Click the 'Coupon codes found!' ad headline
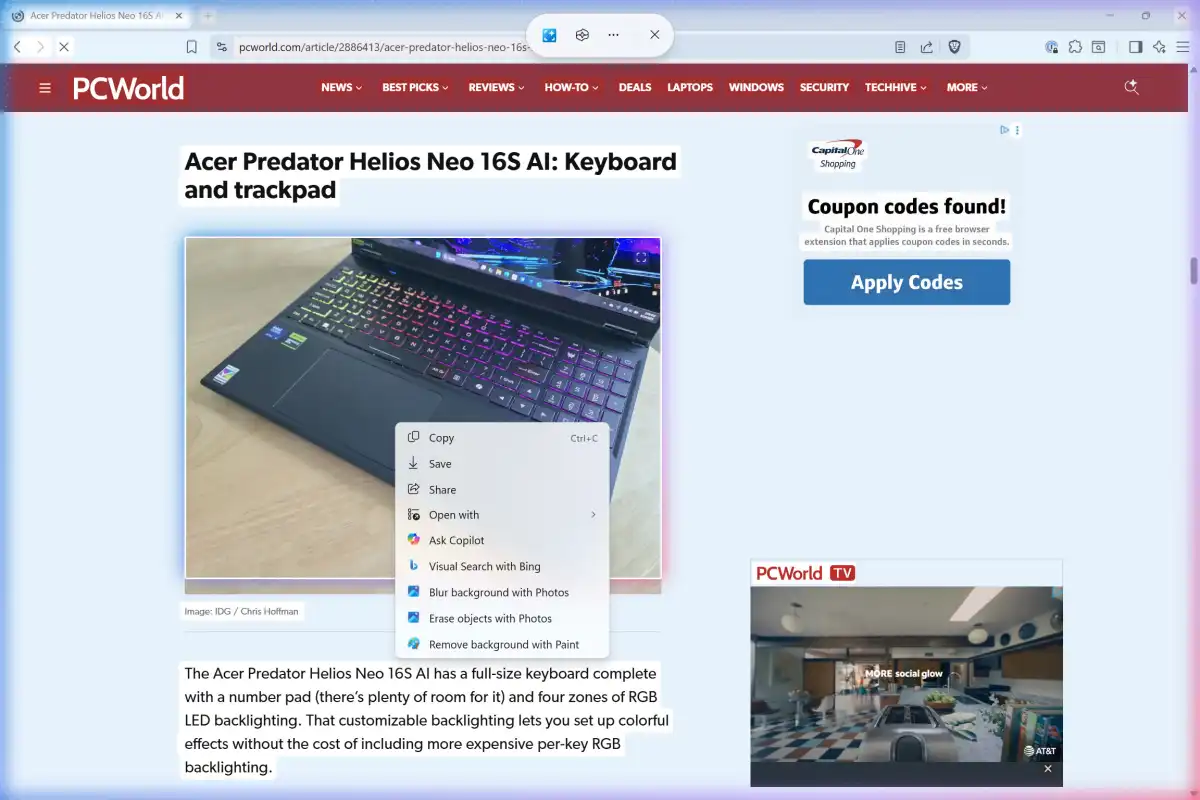The height and width of the screenshot is (800, 1200). click(907, 207)
